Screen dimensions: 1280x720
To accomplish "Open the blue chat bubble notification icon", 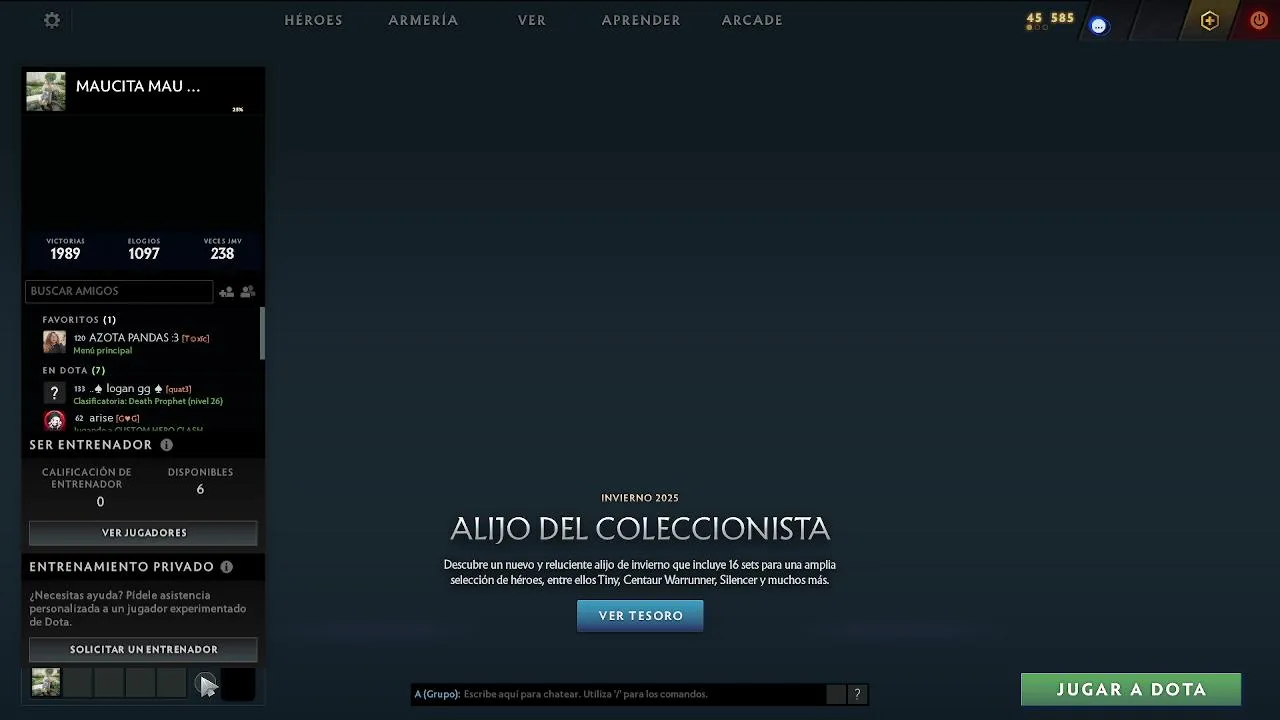I will 1099,26.
